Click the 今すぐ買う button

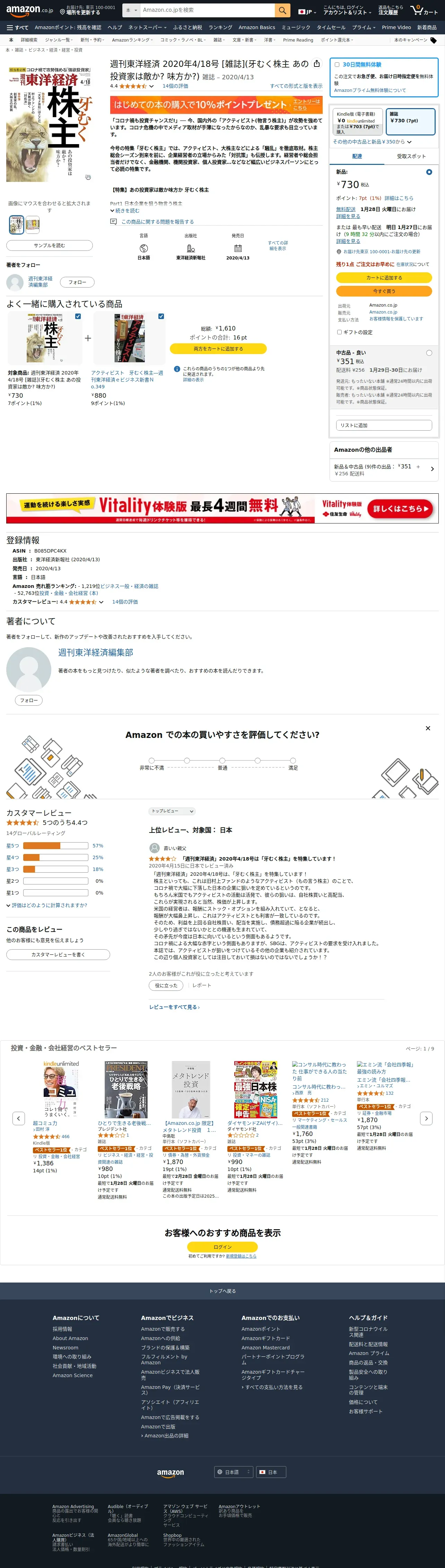(384, 291)
